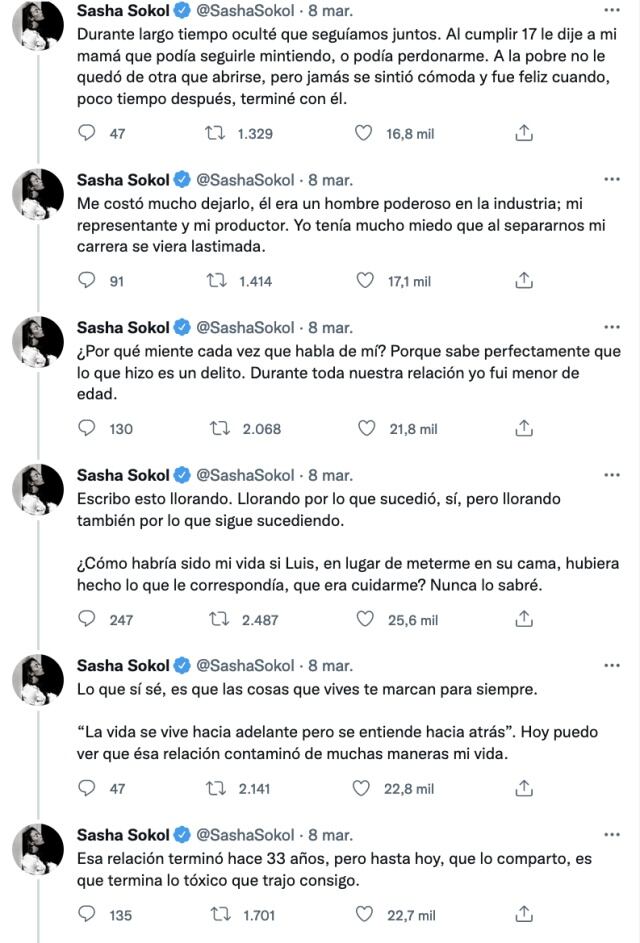The width and height of the screenshot is (640, 943).
Task: Reply to the tweet with 91 replies
Action: (87, 281)
